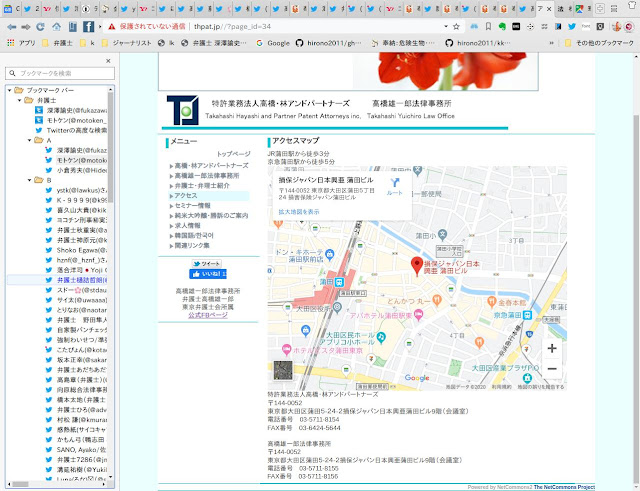
Task: Reload the page with the refresh icon
Action: [40, 27]
